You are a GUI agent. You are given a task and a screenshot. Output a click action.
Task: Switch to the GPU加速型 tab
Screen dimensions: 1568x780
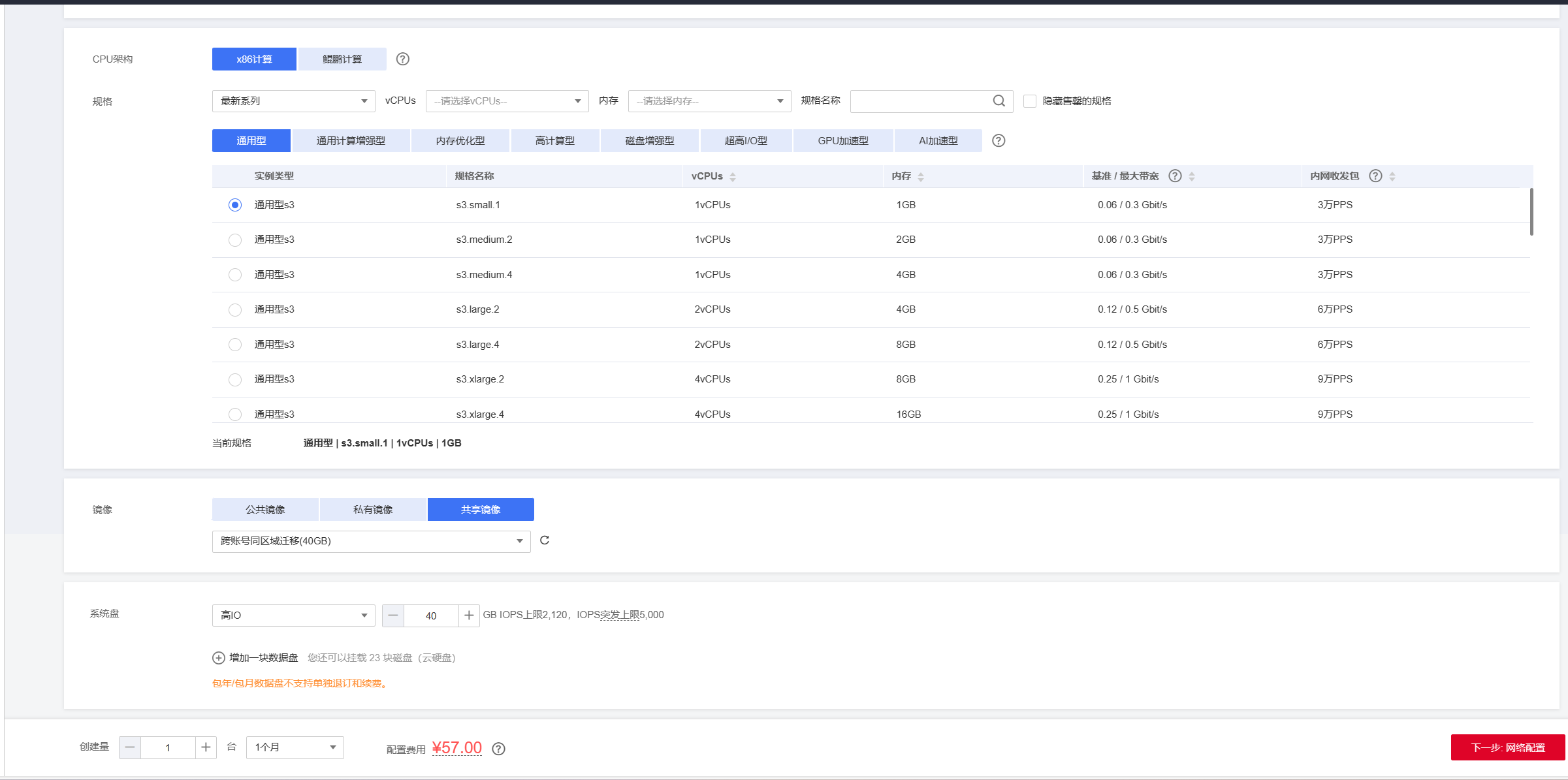click(843, 140)
